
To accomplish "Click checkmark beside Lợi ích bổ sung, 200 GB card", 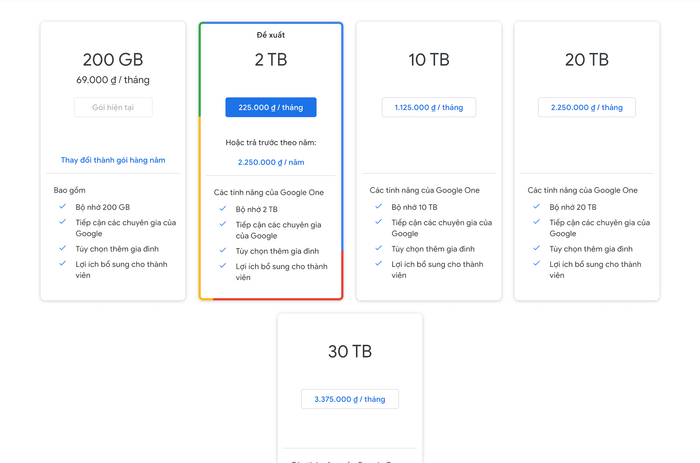I will [62, 263].
